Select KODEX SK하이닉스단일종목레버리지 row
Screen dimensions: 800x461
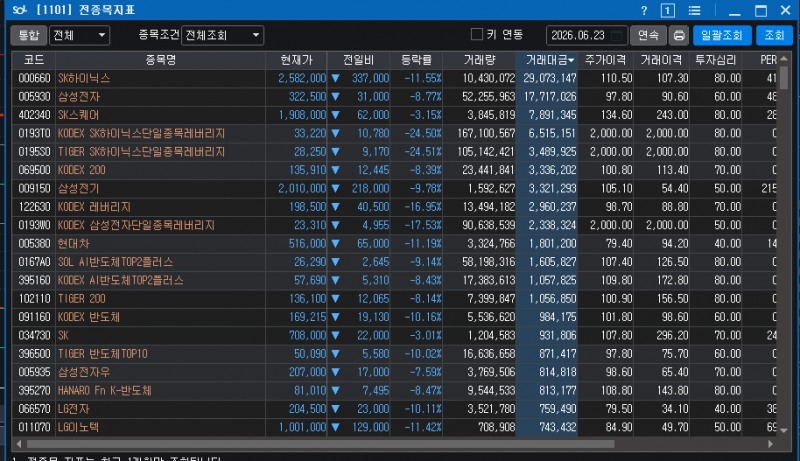click(141, 134)
